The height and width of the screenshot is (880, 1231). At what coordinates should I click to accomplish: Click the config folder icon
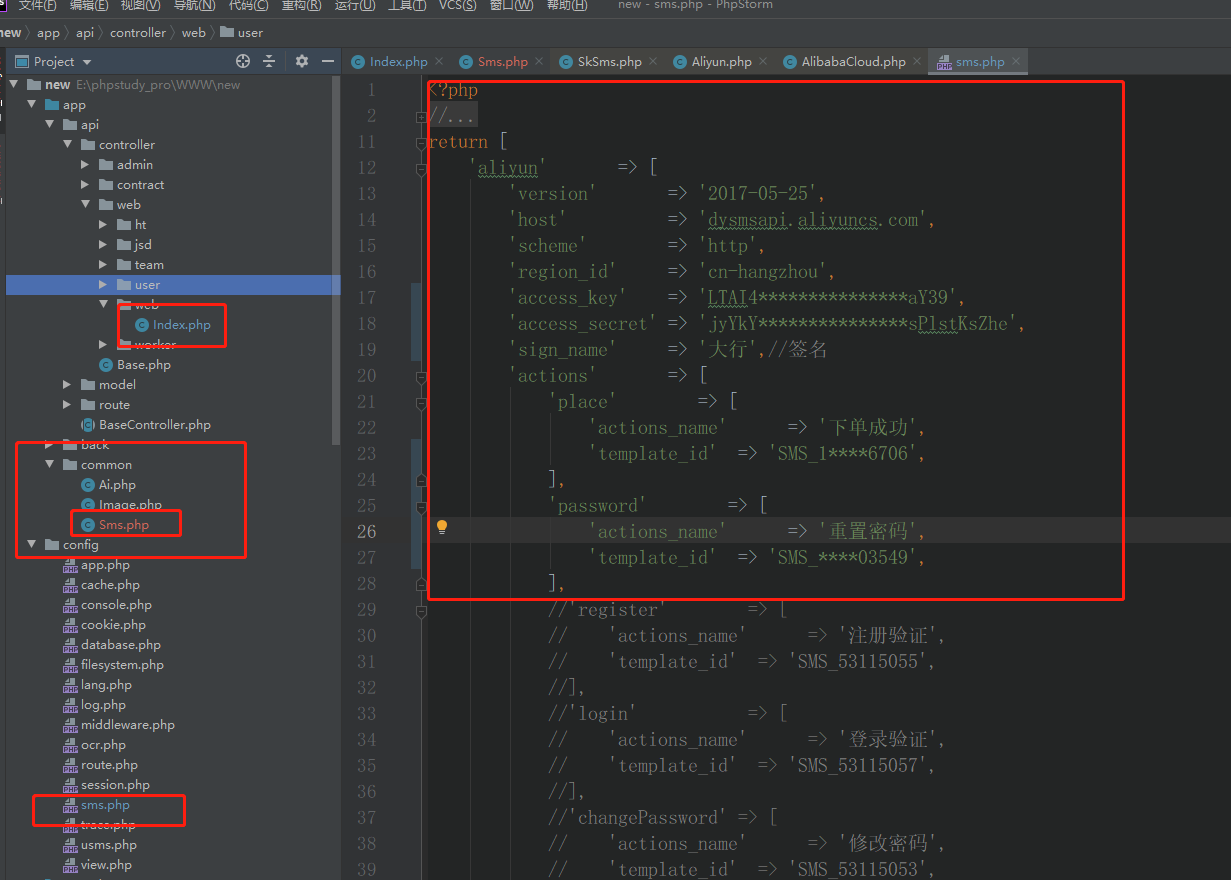(x=52, y=545)
